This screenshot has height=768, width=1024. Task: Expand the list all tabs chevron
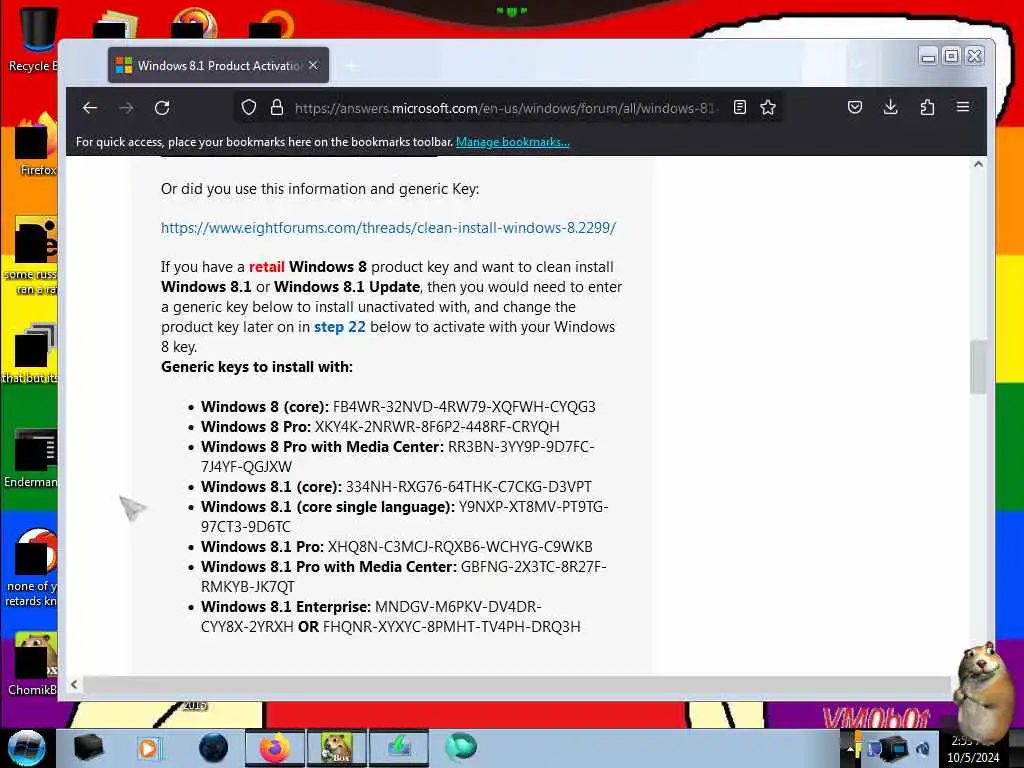[x=858, y=65]
